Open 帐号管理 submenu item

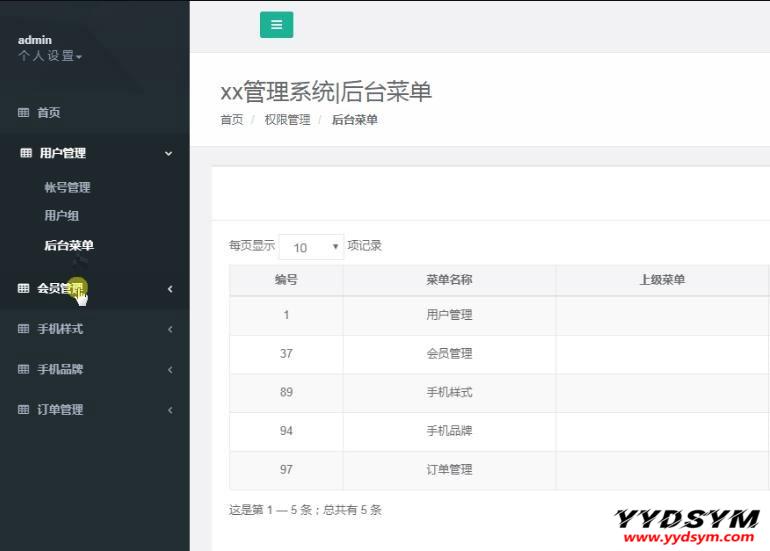tap(67, 187)
